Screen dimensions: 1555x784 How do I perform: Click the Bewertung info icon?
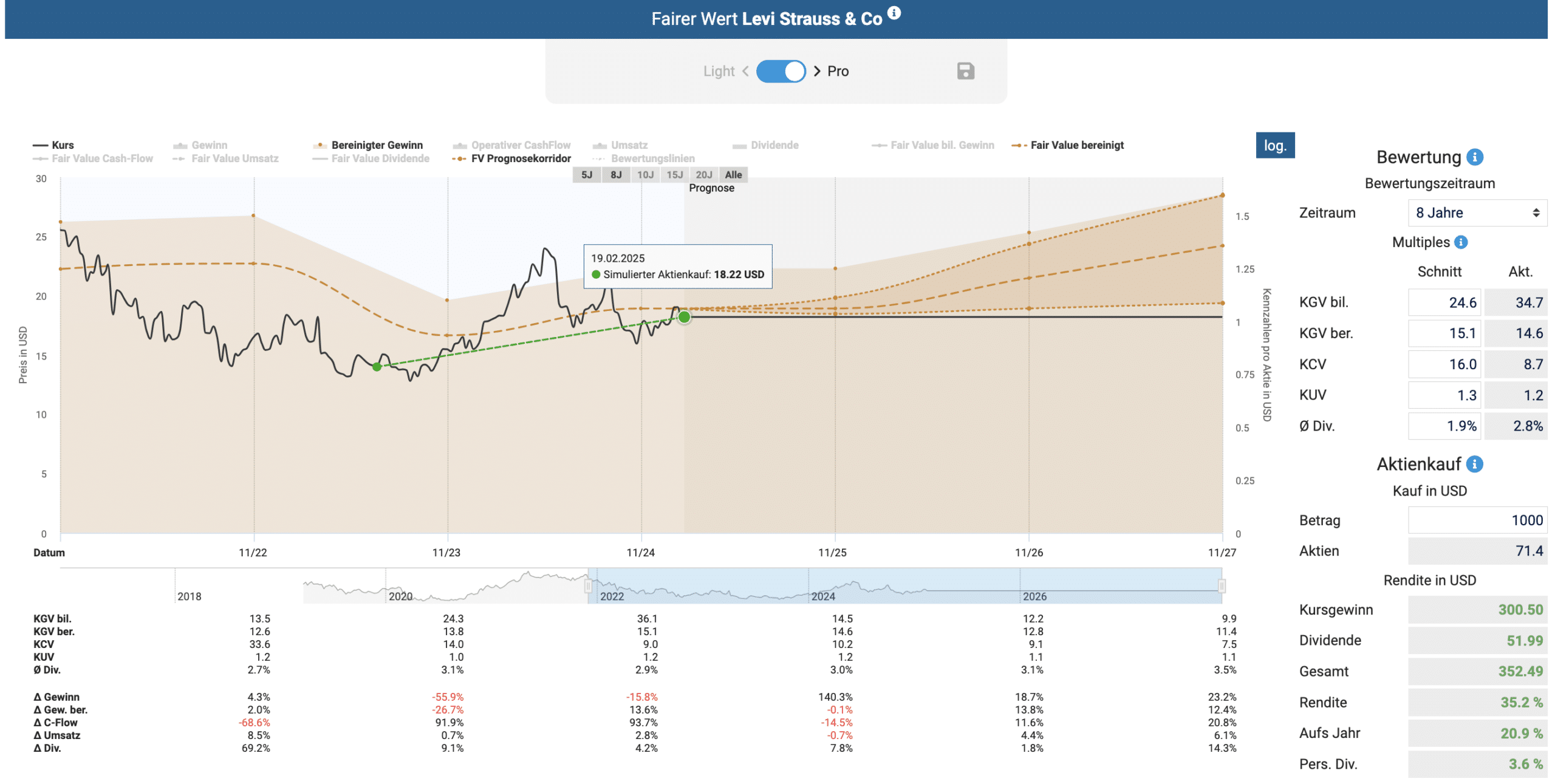pyautogui.click(x=1474, y=157)
